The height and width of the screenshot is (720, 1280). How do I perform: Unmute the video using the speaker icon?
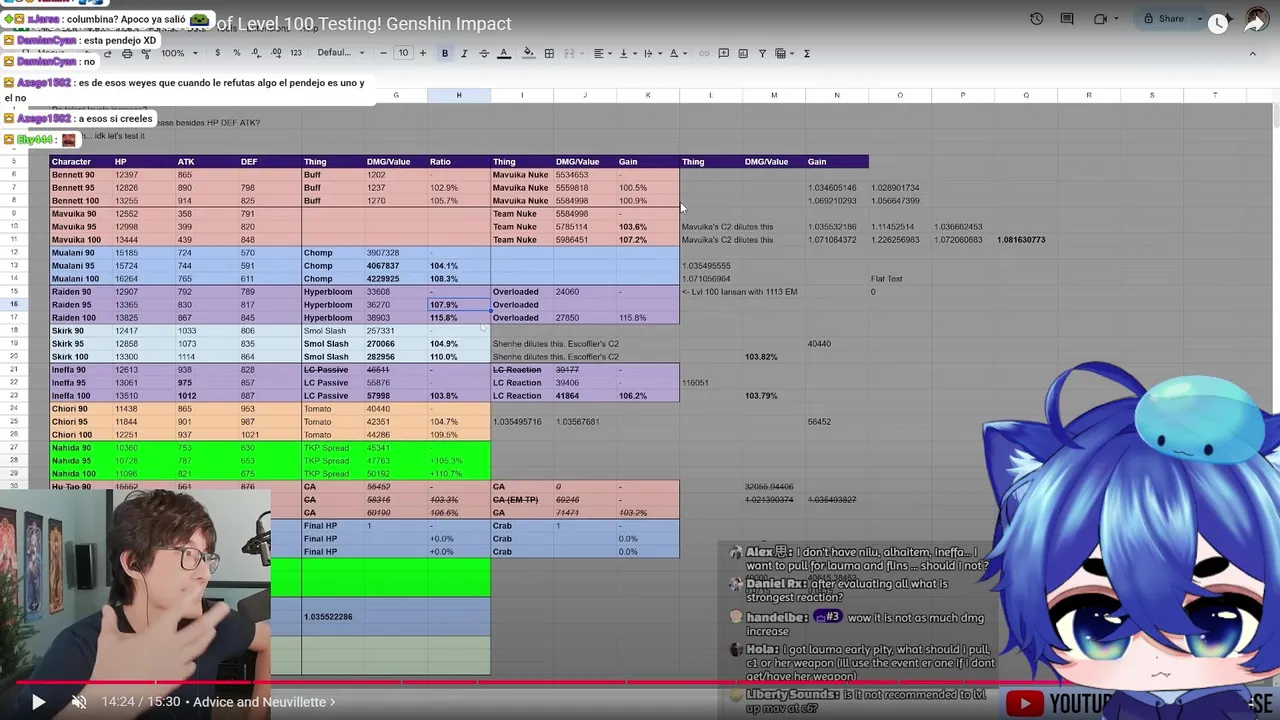coord(79,702)
